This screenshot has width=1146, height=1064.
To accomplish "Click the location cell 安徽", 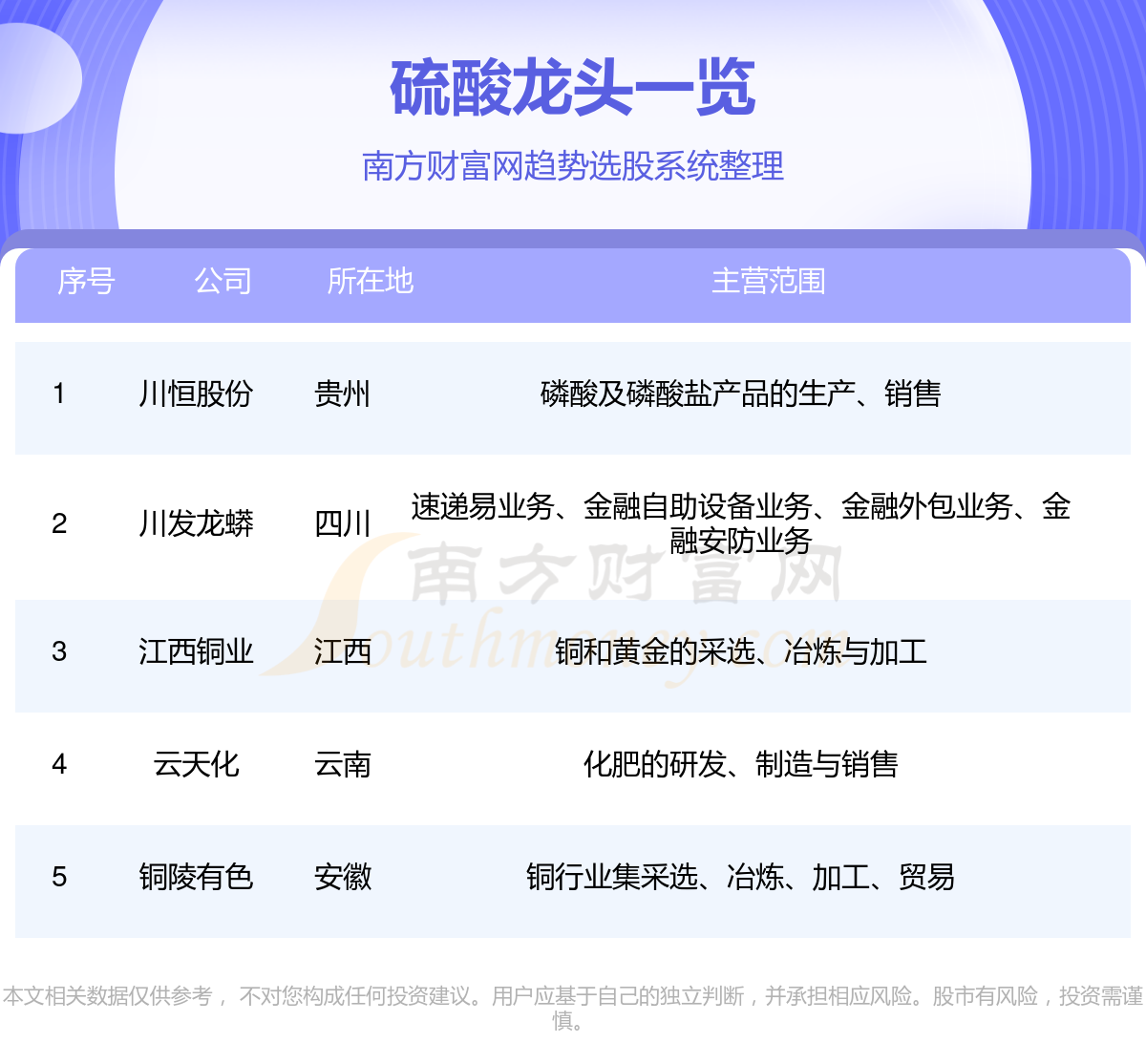I will click(x=343, y=877).
